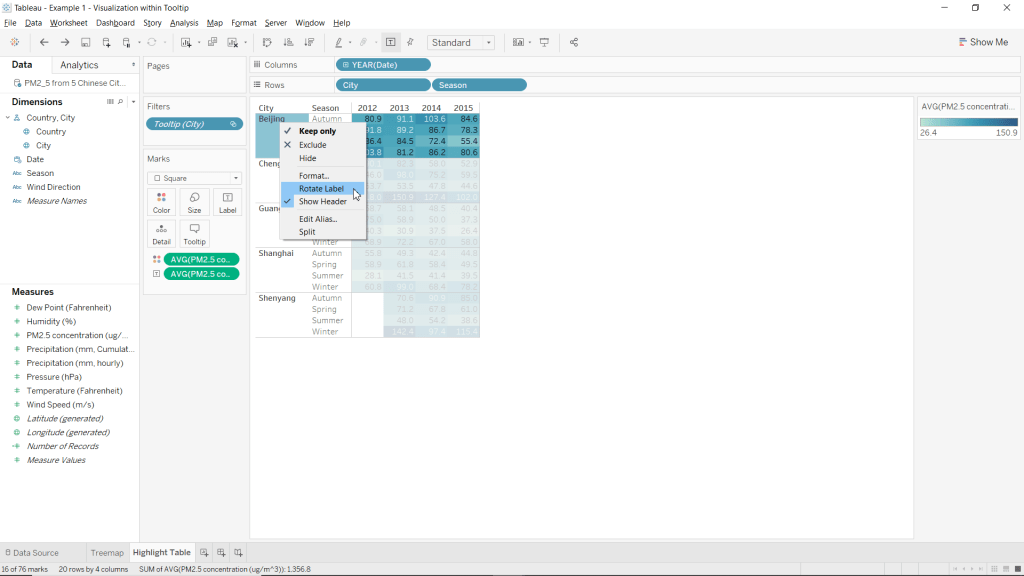Click the Sort Ascending toolbar icon
The height and width of the screenshot is (576, 1024).
click(288, 43)
